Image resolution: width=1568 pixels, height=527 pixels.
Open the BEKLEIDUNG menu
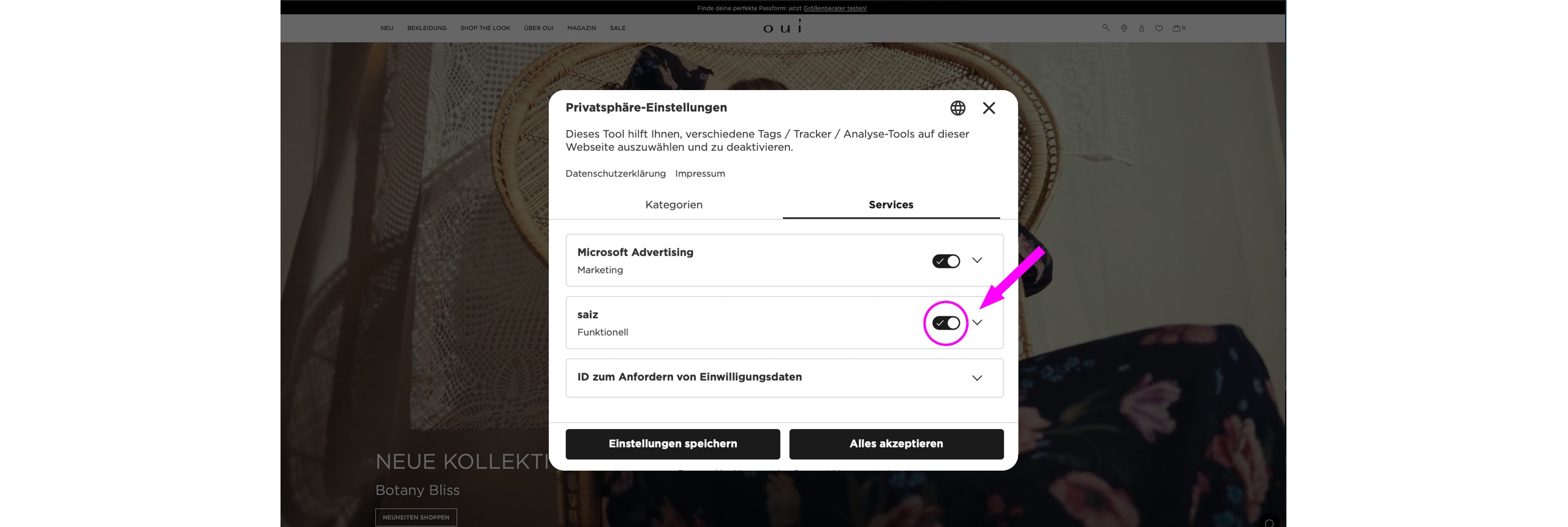[427, 28]
